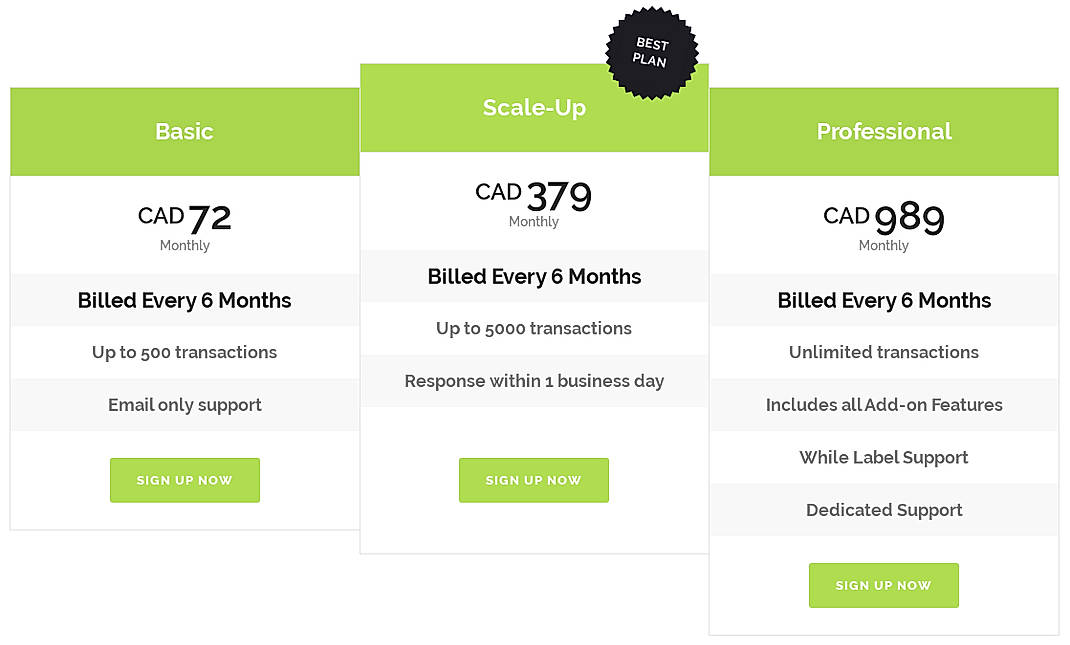1070x645 pixels.
Task: Click the Basic plan header
Action: coord(184,131)
